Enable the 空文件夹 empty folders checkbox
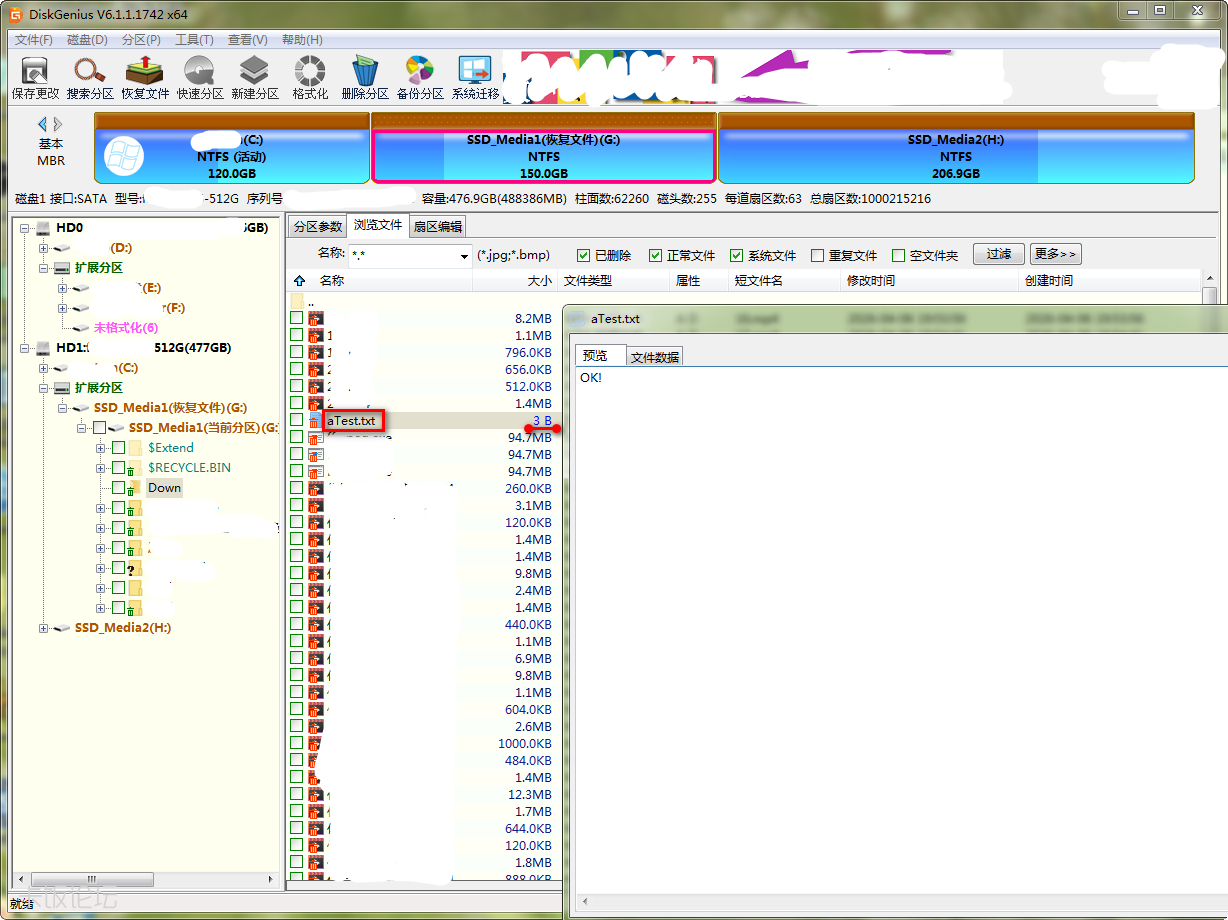This screenshot has height=920, width=1228. tap(898, 255)
